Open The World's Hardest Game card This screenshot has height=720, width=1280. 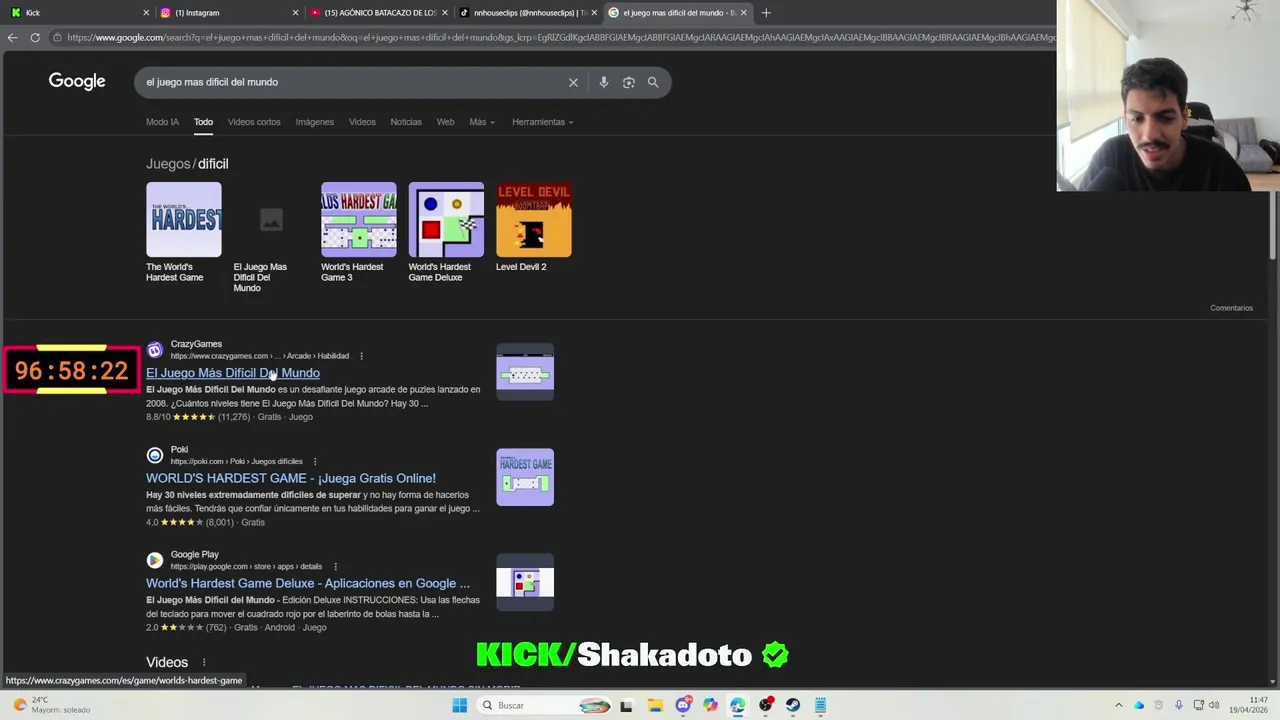pyautogui.click(x=184, y=232)
